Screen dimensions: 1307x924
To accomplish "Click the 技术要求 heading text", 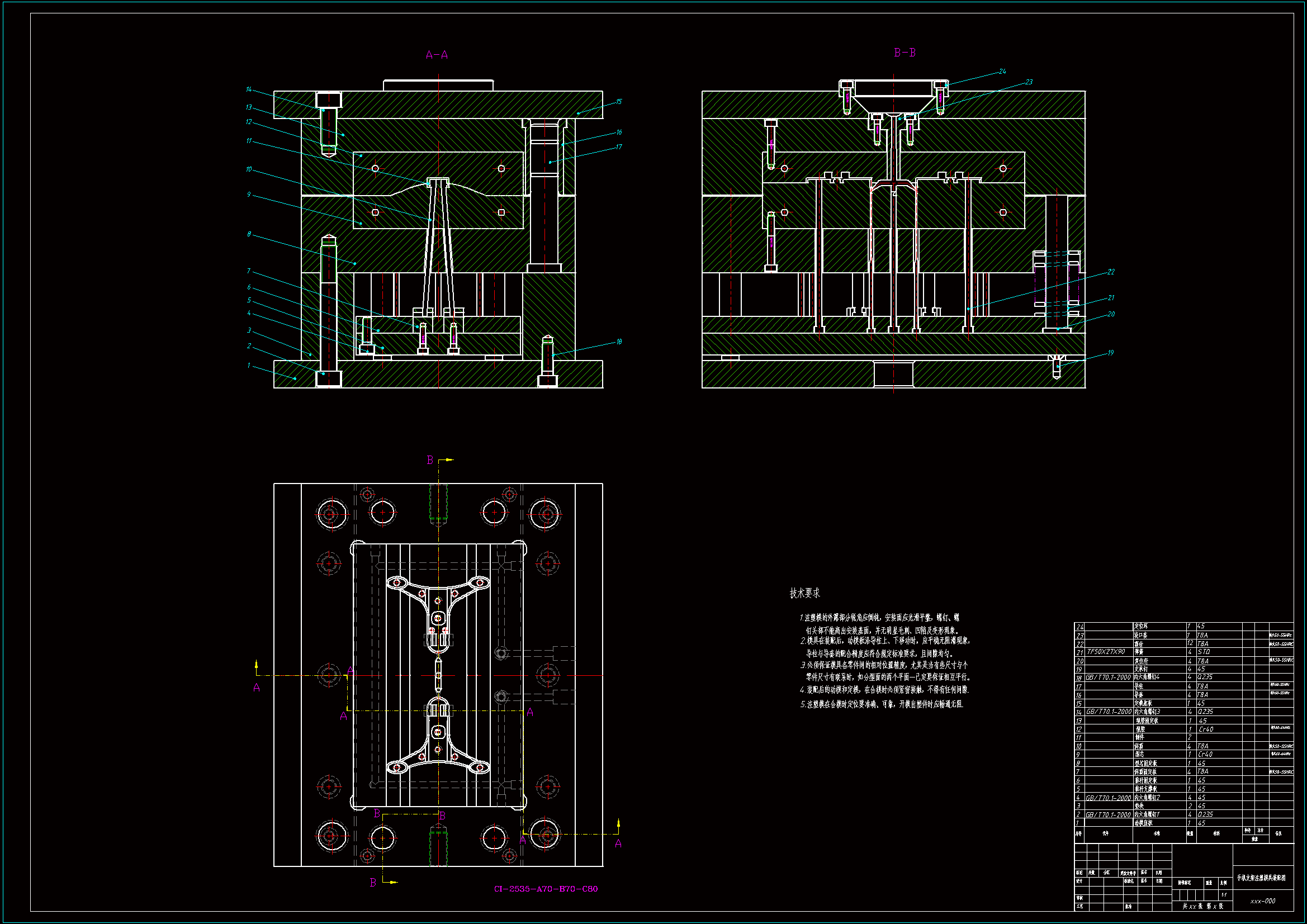I will pyautogui.click(x=804, y=593).
